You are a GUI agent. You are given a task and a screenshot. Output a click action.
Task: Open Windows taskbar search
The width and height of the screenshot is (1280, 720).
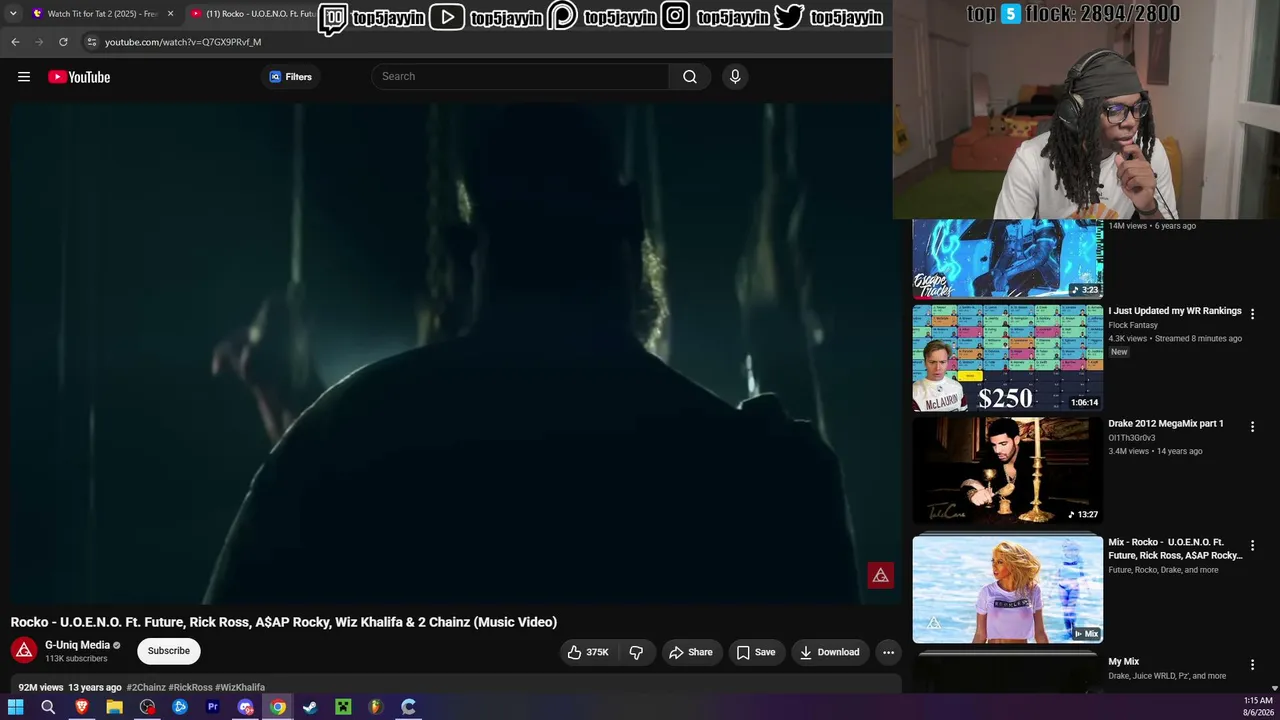(x=48, y=707)
